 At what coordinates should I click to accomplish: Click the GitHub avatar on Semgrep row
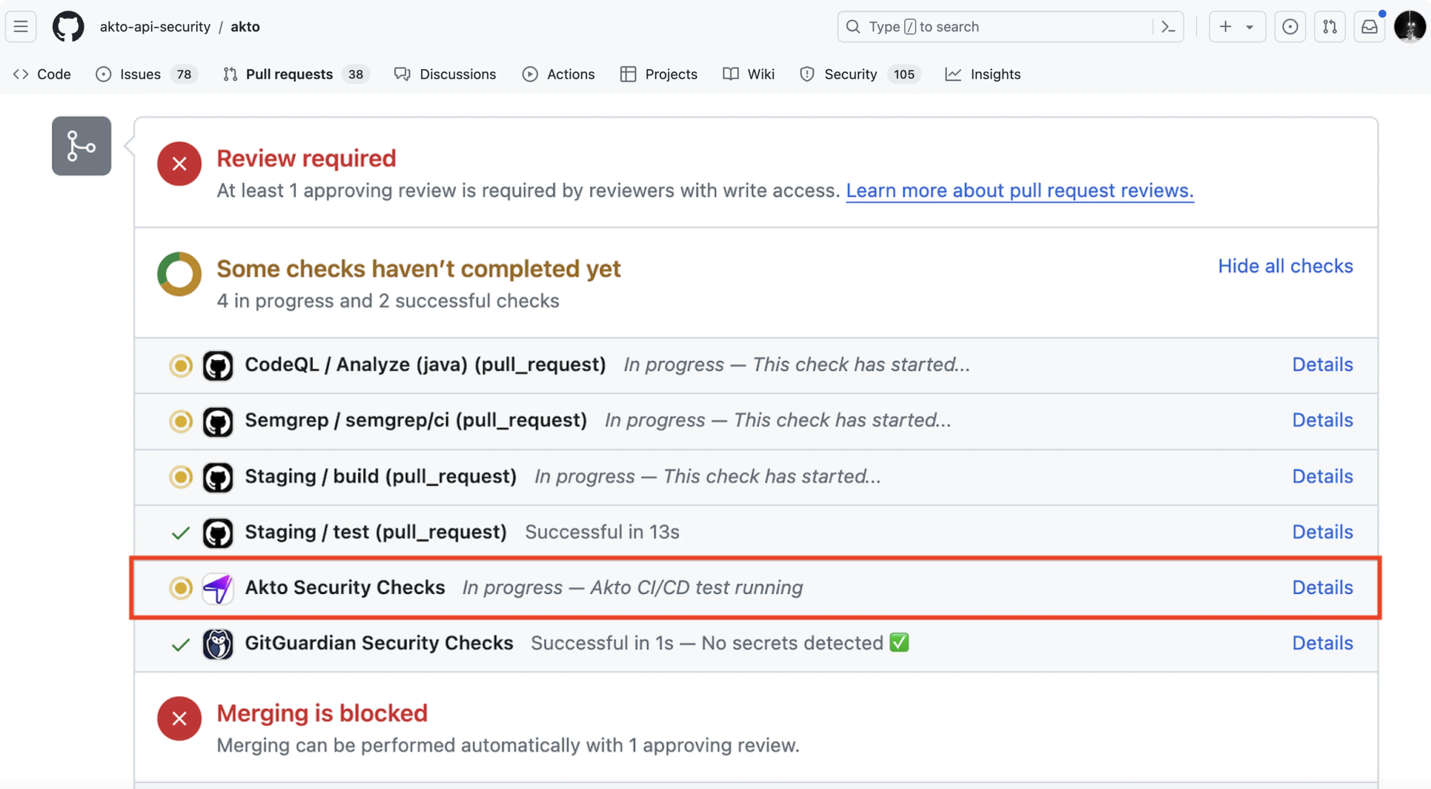tap(218, 422)
